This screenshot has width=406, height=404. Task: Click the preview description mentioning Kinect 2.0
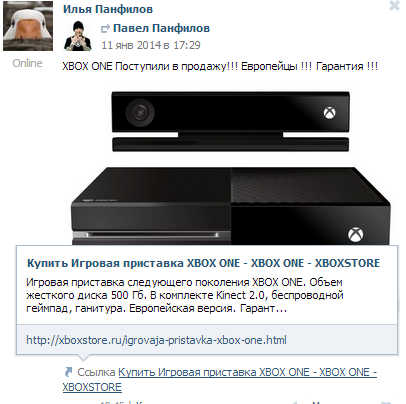pos(185,295)
